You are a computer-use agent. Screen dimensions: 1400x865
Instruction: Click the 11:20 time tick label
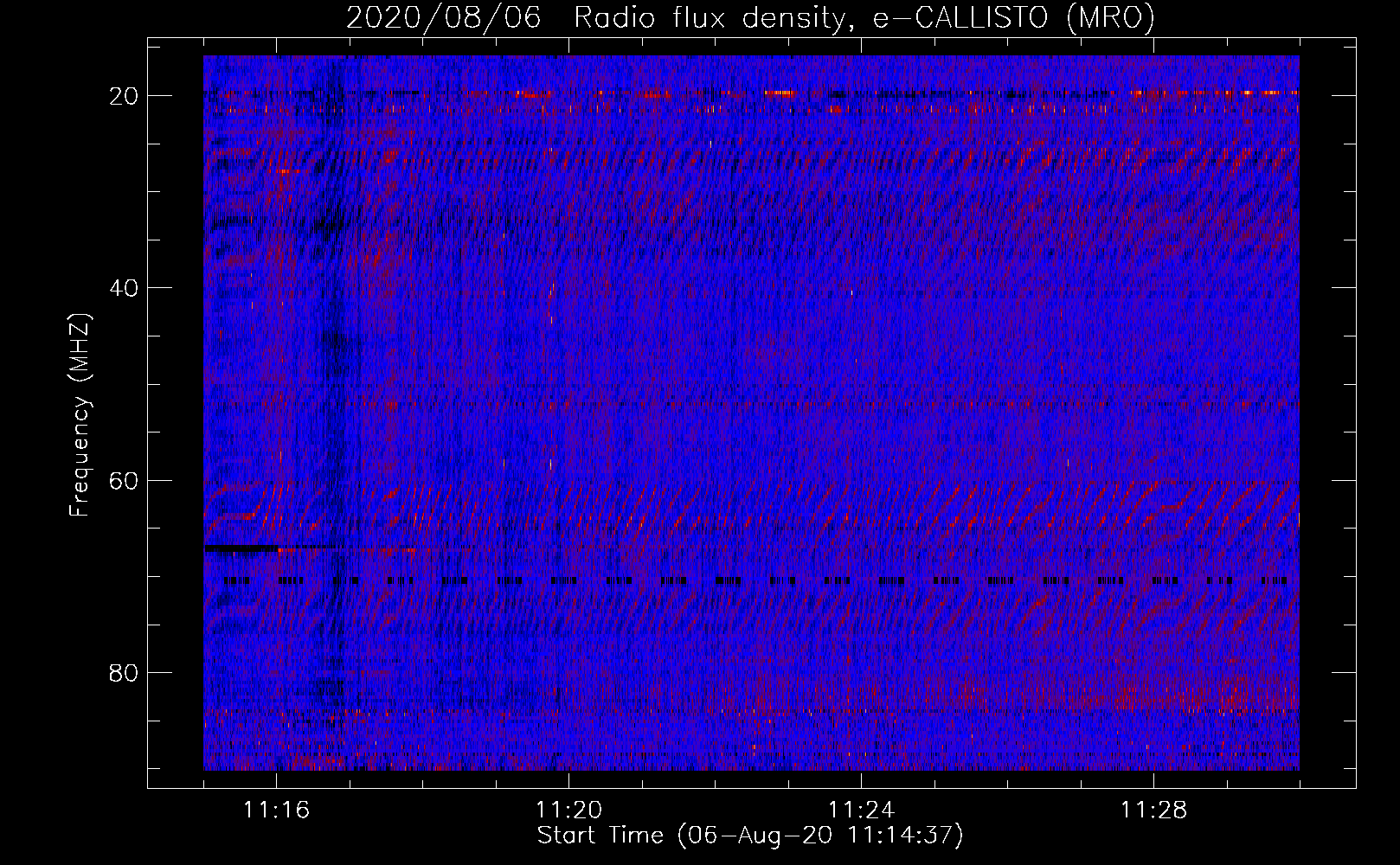568,811
